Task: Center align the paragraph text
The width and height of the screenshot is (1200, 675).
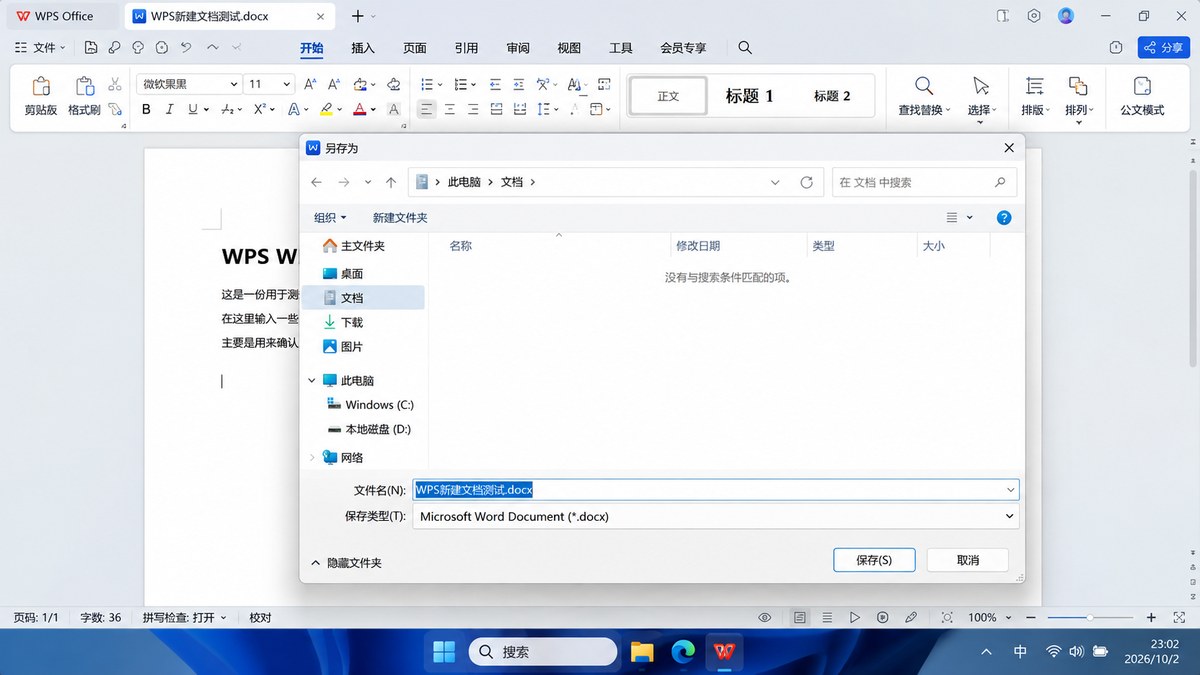Action: [450, 109]
